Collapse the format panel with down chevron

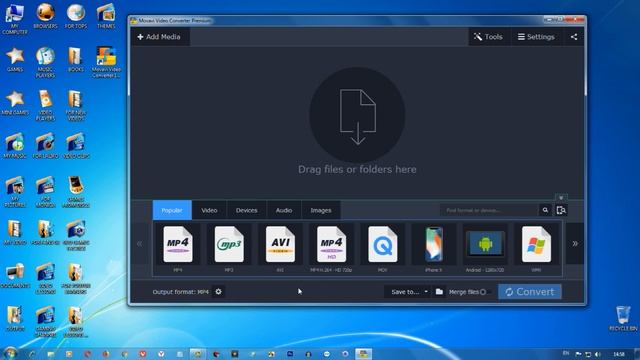pos(561,198)
